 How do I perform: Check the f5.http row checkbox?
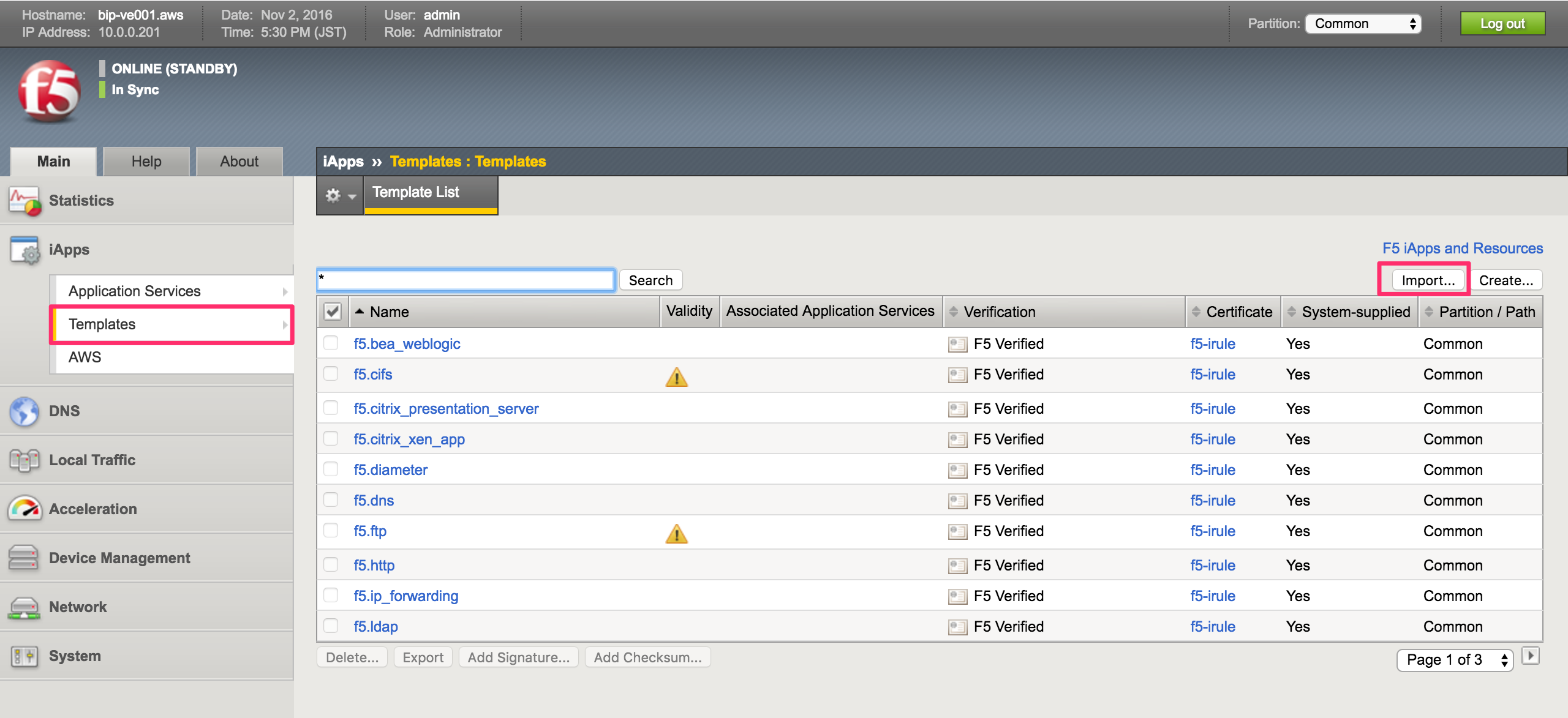tap(331, 564)
